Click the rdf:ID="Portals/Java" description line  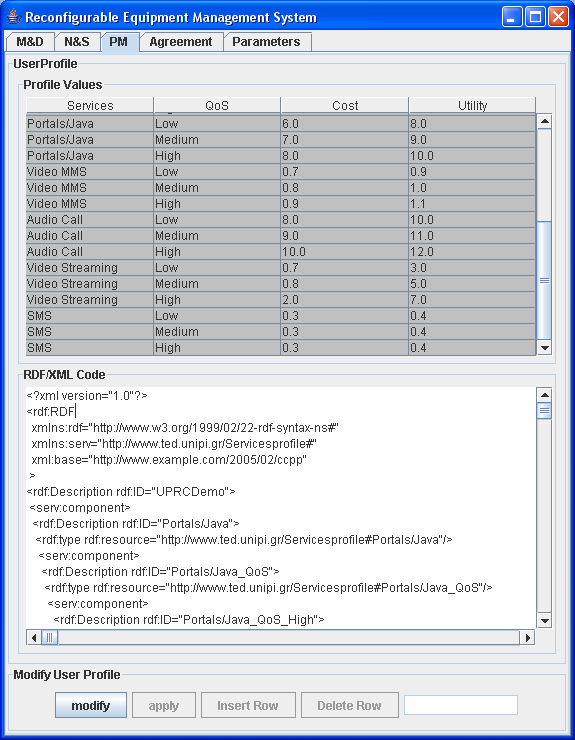pos(136,524)
